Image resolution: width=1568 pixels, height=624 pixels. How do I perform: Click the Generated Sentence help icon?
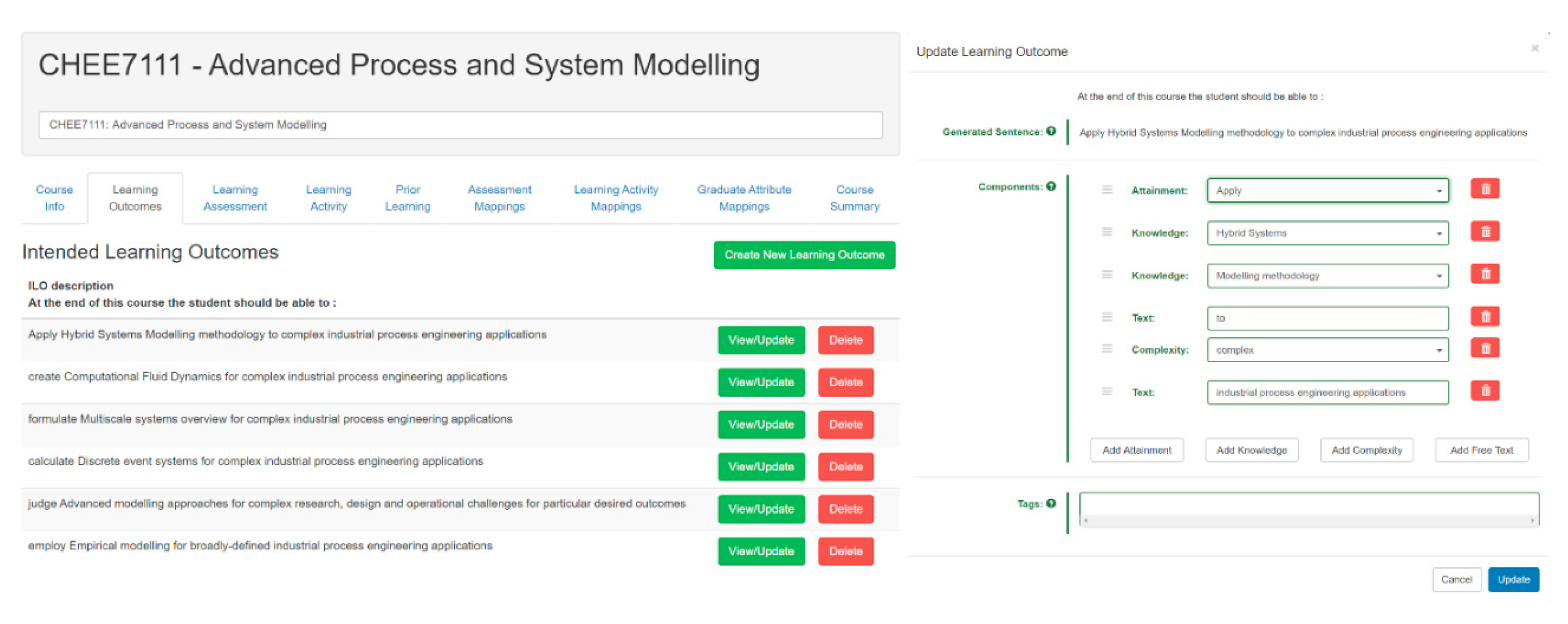point(1051,132)
